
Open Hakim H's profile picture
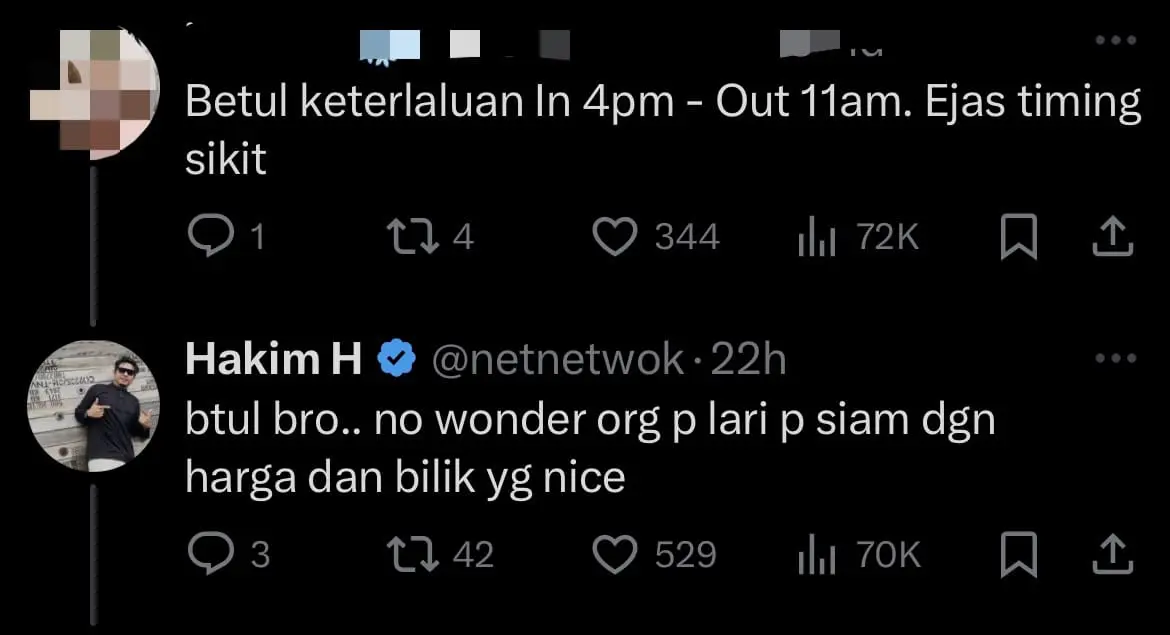[x=92, y=405]
